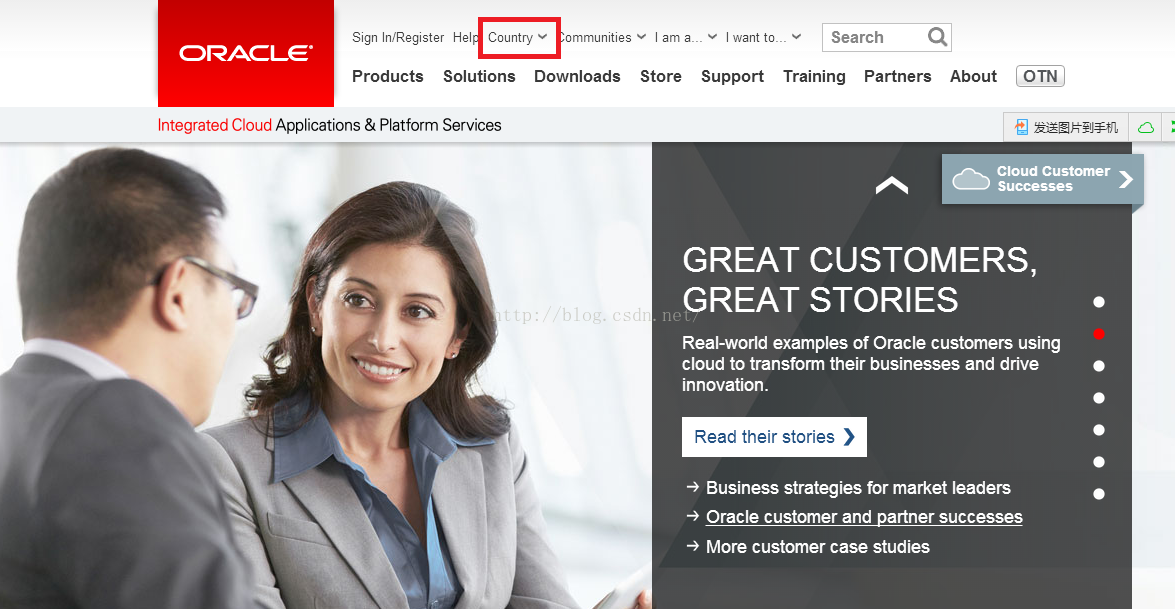Viewport: 1175px width, 609px height.
Task: Go to the Solutions menu
Action: pos(479,76)
